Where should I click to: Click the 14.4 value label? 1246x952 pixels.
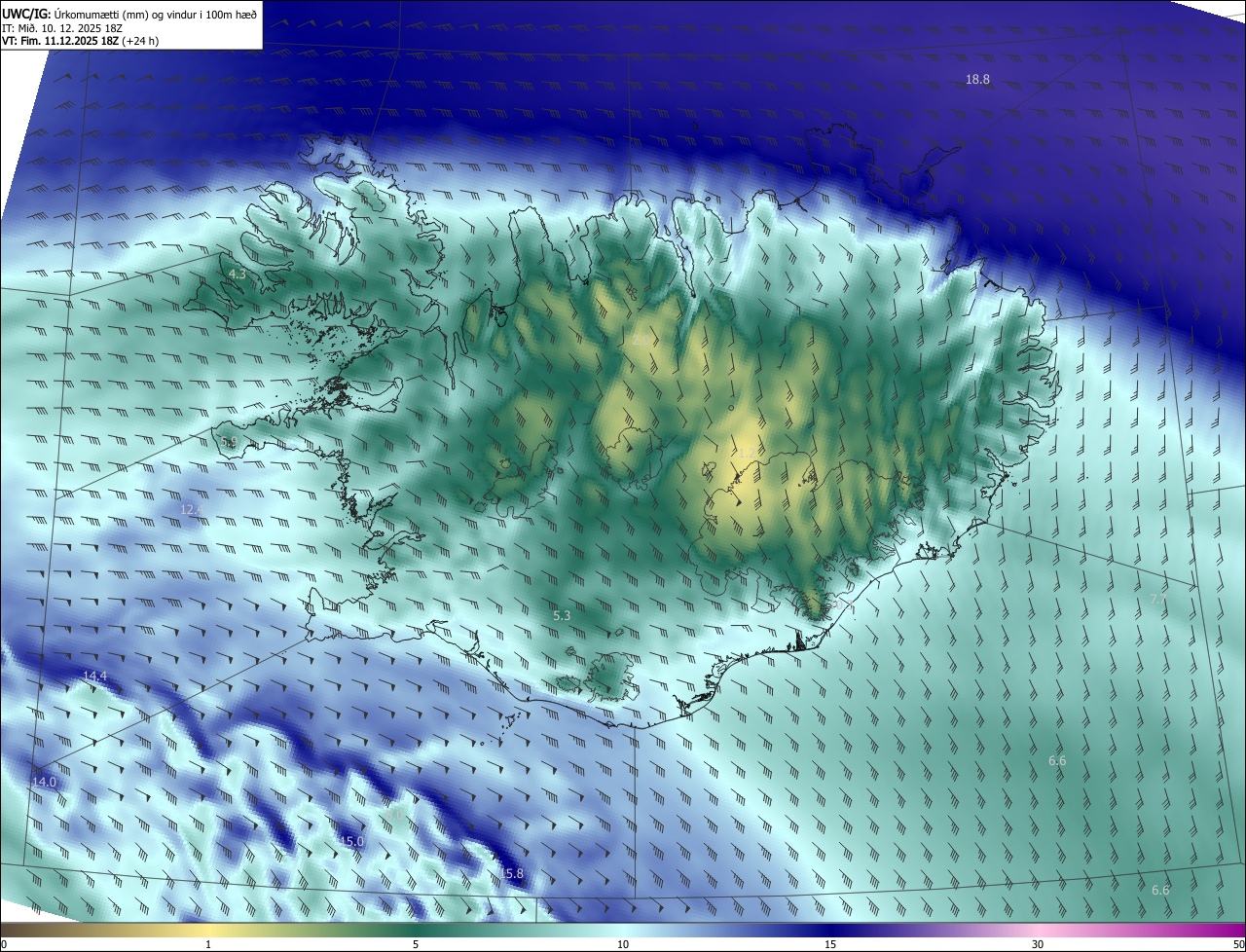pyautogui.click(x=94, y=676)
